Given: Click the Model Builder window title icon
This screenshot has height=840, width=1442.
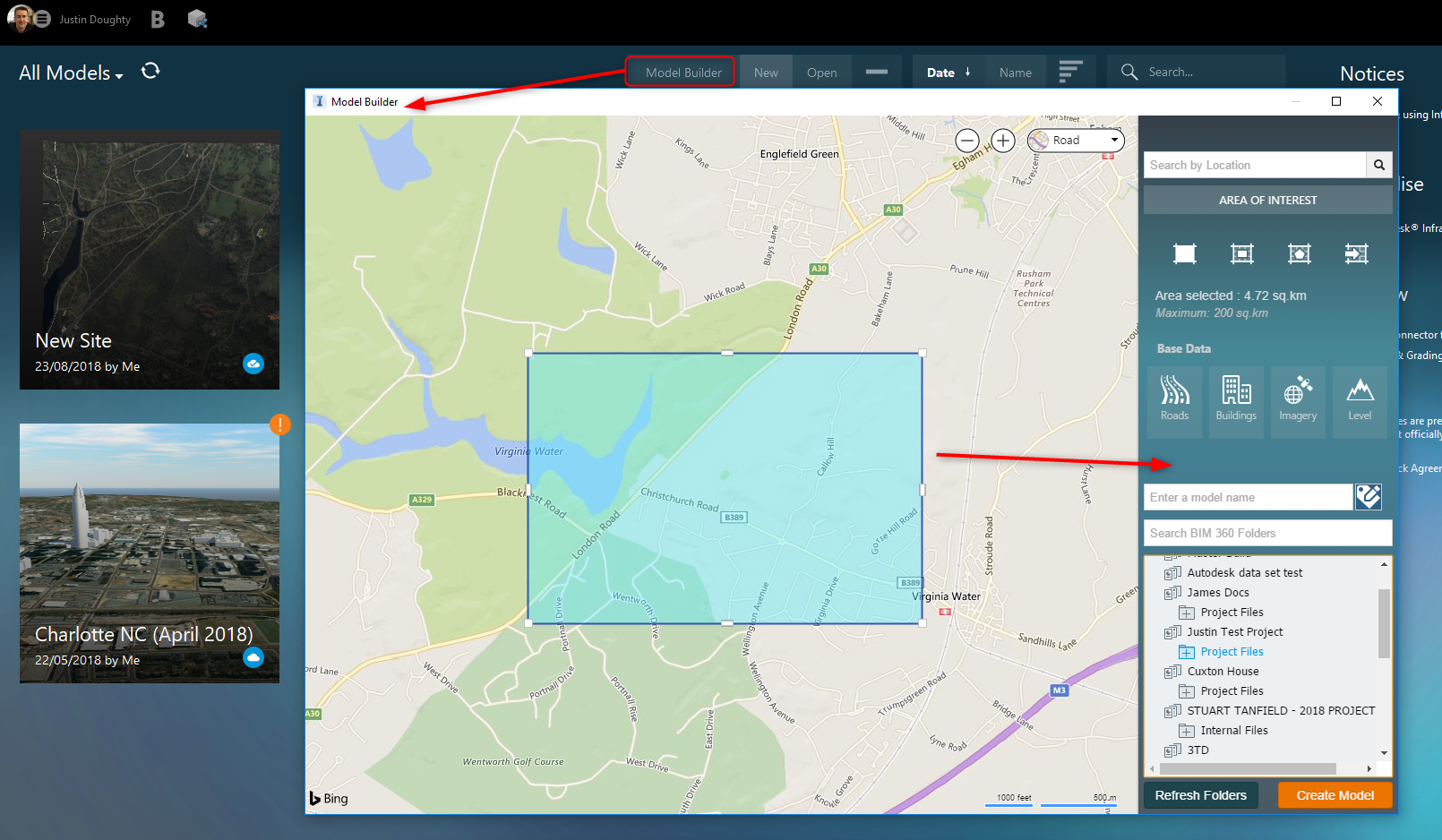Looking at the screenshot, I should (319, 101).
